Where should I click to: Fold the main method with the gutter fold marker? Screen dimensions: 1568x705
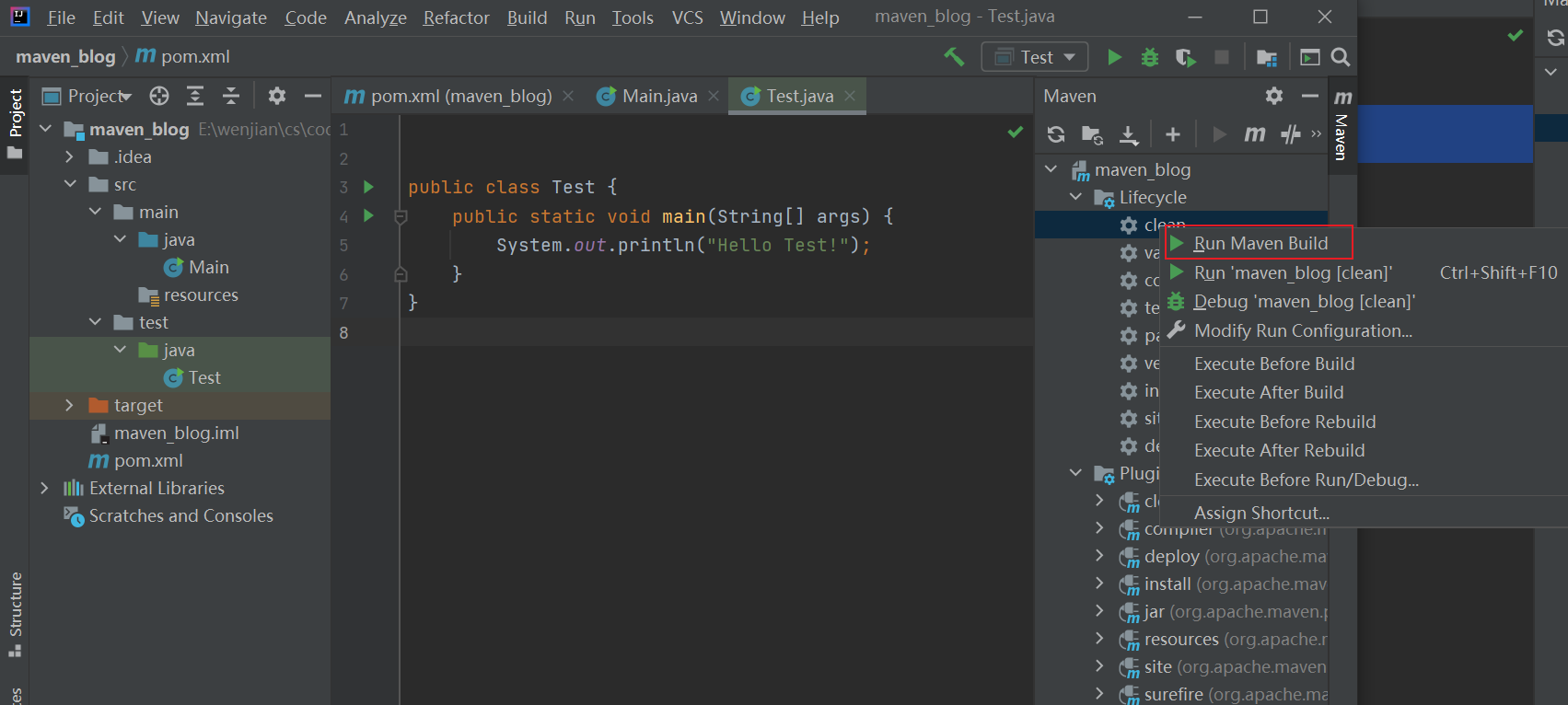point(401,217)
